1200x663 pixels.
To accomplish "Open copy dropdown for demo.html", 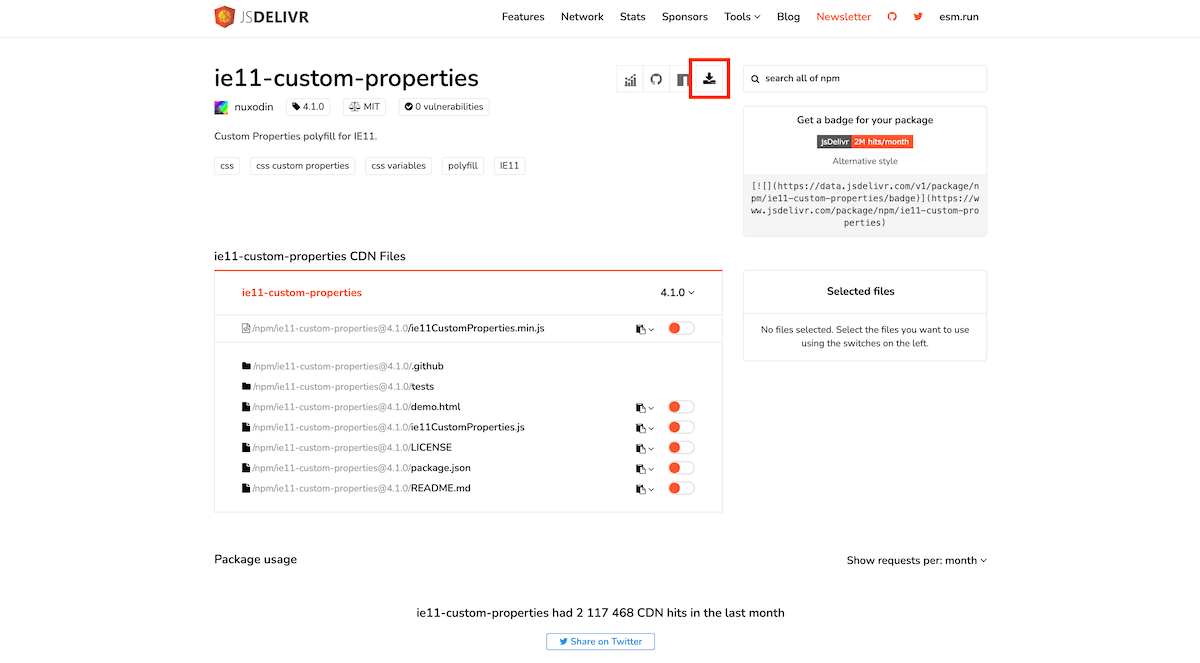I will click(645, 408).
